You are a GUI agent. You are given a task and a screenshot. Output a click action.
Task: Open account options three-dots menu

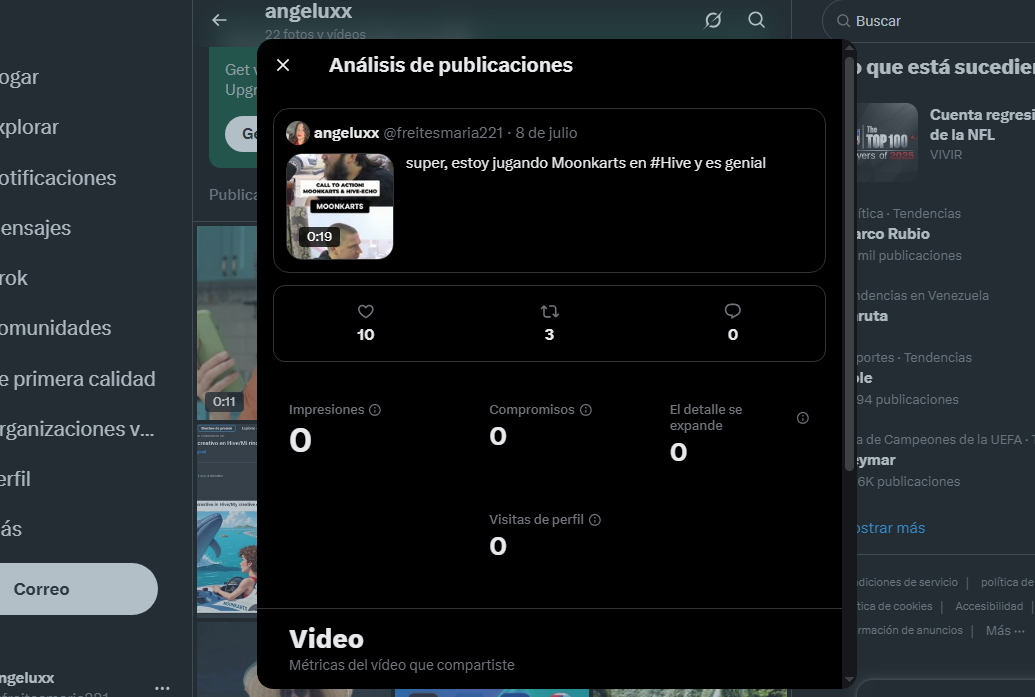coord(162,687)
